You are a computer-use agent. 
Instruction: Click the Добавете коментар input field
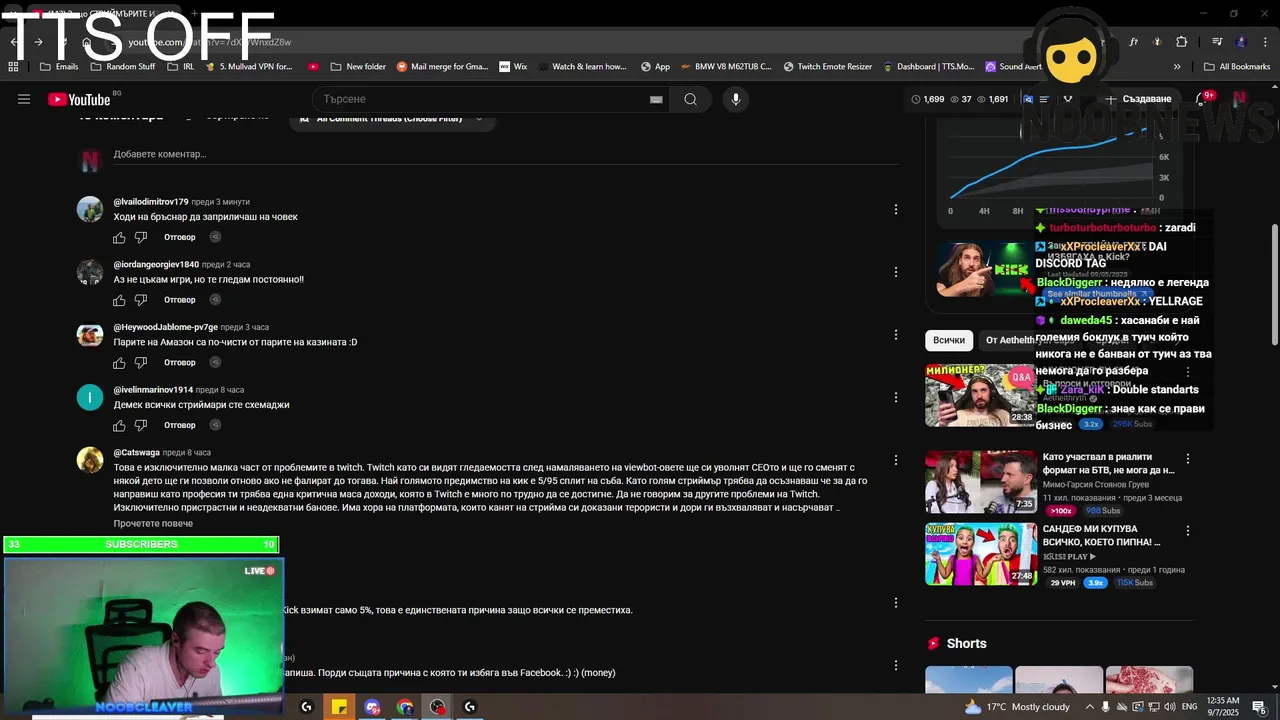click(505, 155)
